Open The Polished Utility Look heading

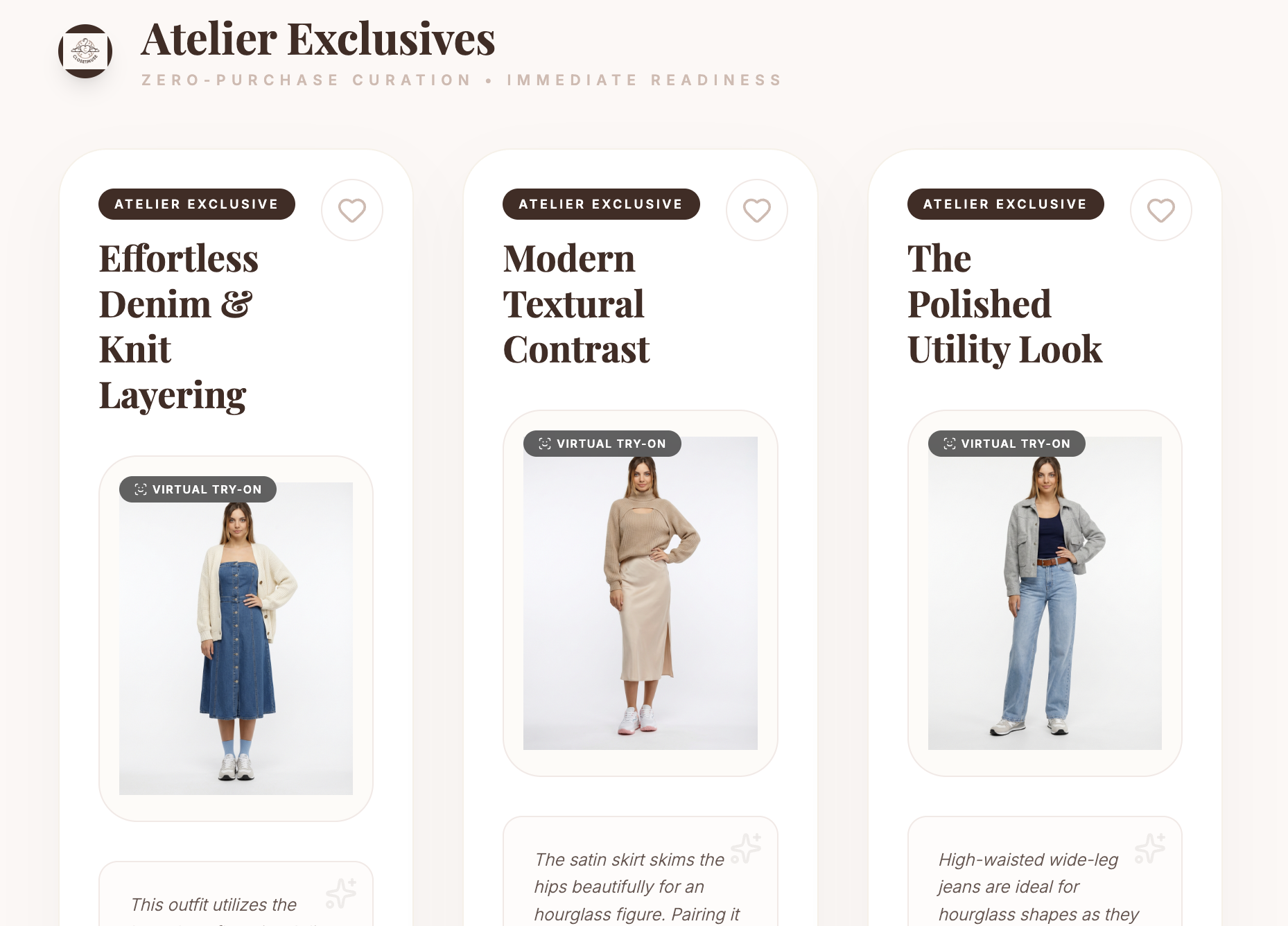pos(1004,304)
